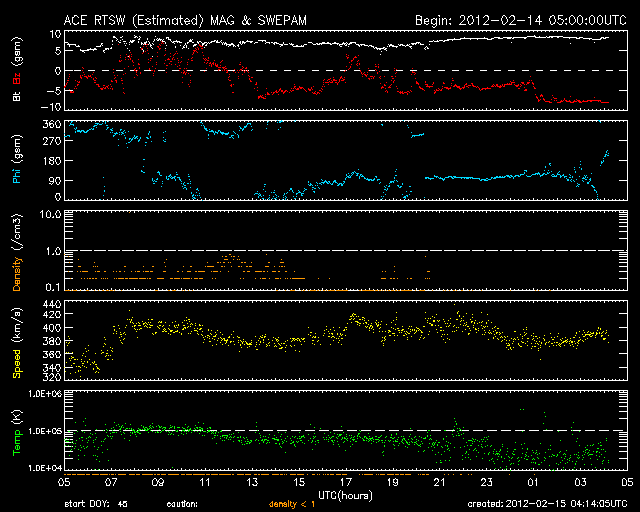This screenshot has height=512, width=640.
Task: Click the '180' tick on the Phi axis
Action: [x=52, y=161]
